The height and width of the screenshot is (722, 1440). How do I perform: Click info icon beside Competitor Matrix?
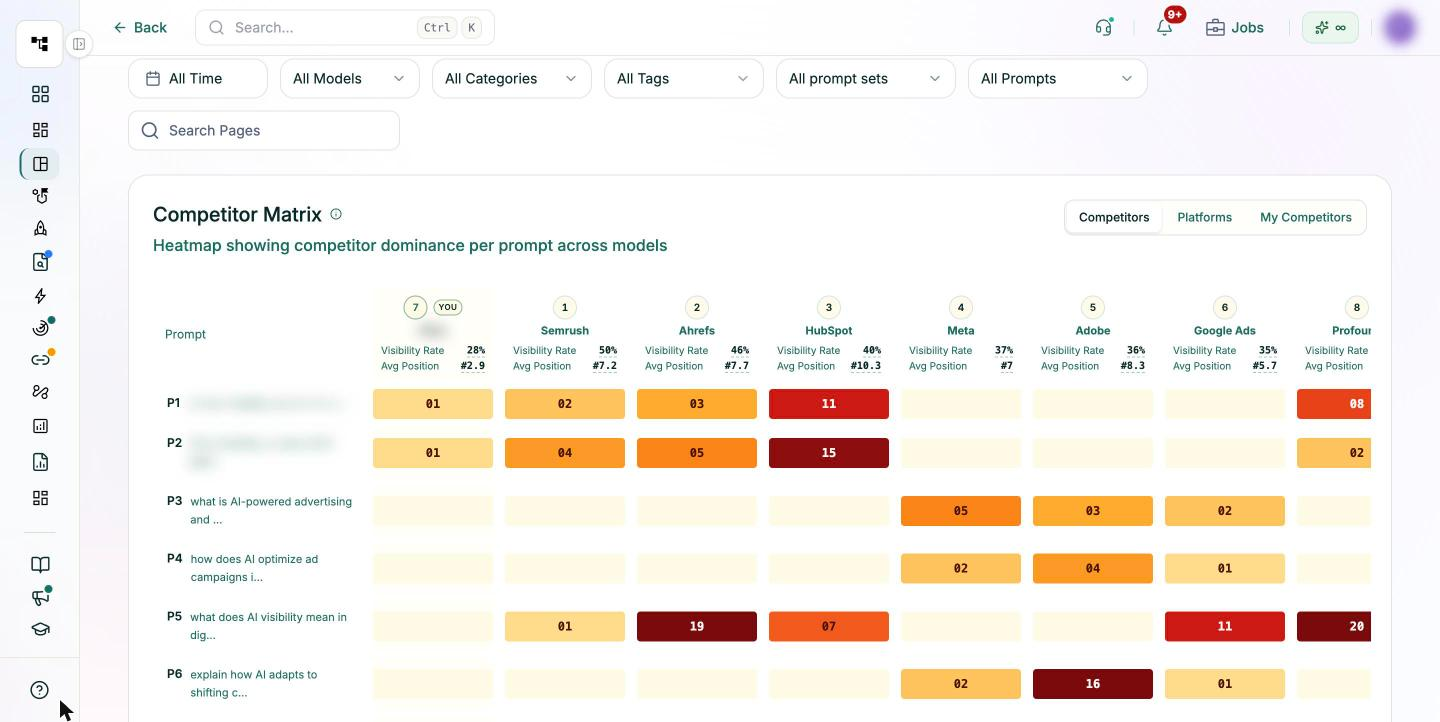click(336, 214)
